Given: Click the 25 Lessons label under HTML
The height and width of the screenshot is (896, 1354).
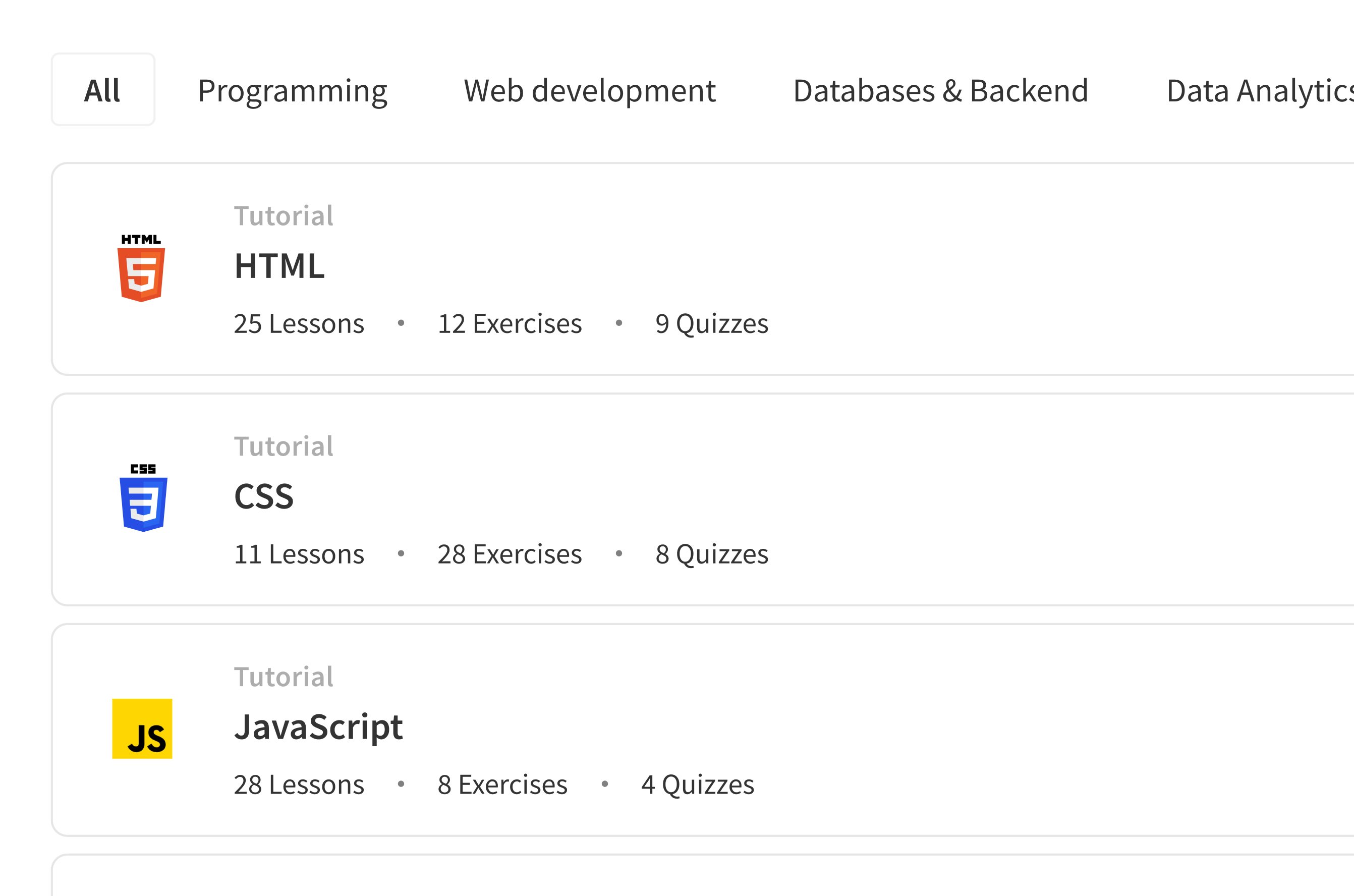Looking at the screenshot, I should (299, 323).
